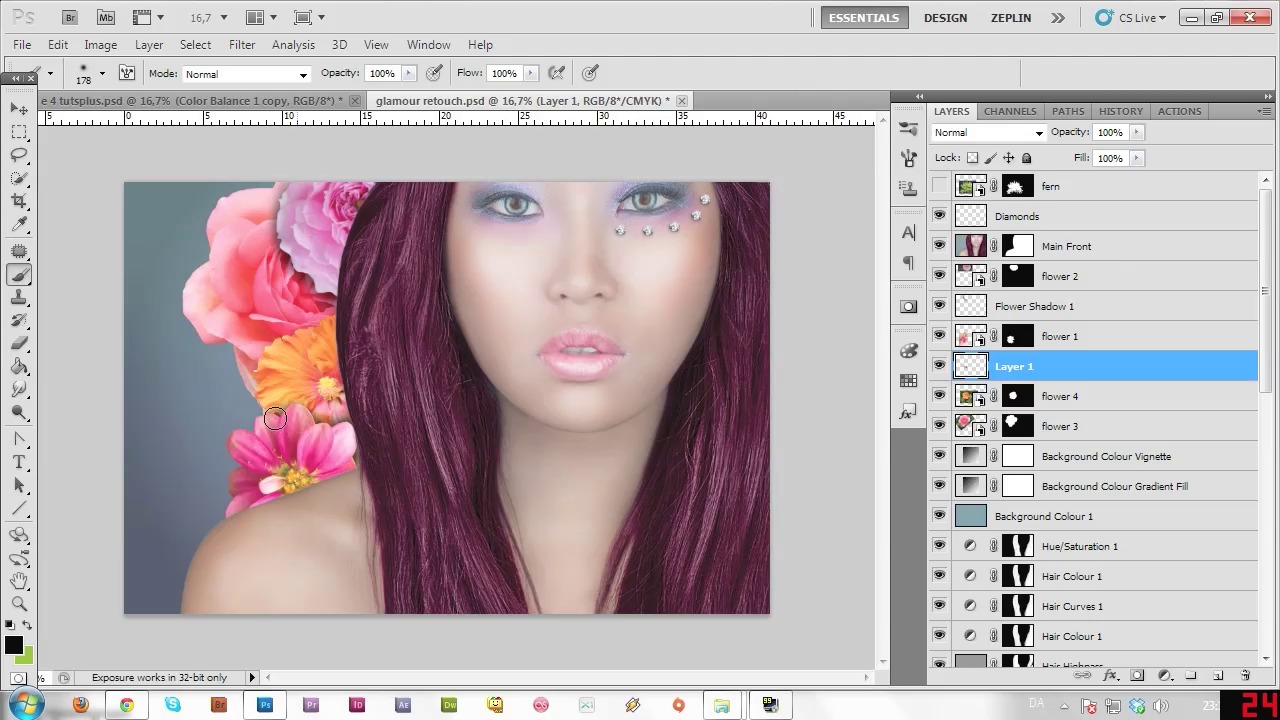Activate the Zoom tool in toolbox

coord(19,603)
